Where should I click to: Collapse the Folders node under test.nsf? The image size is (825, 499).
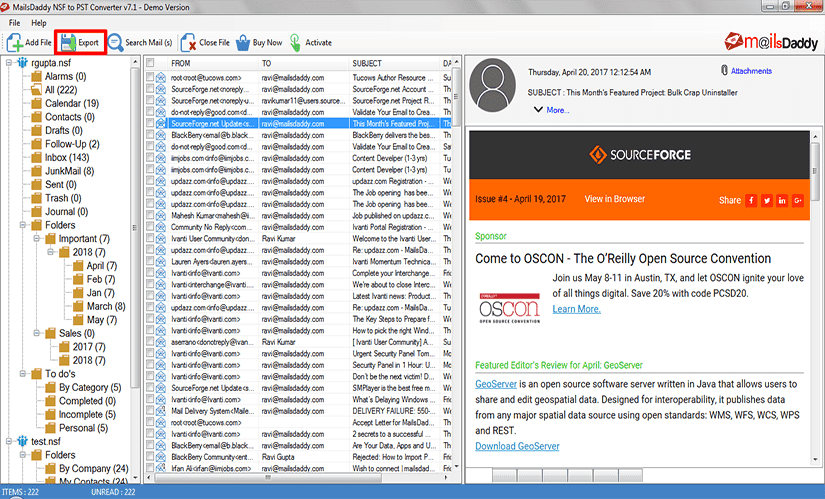[23, 455]
